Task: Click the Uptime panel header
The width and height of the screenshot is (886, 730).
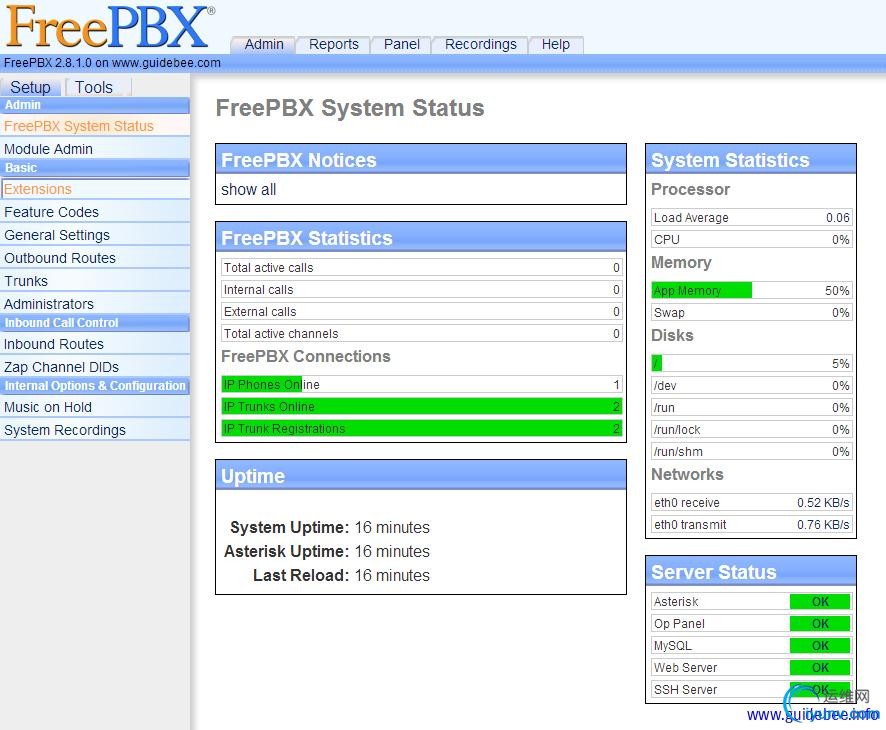Action: (421, 475)
